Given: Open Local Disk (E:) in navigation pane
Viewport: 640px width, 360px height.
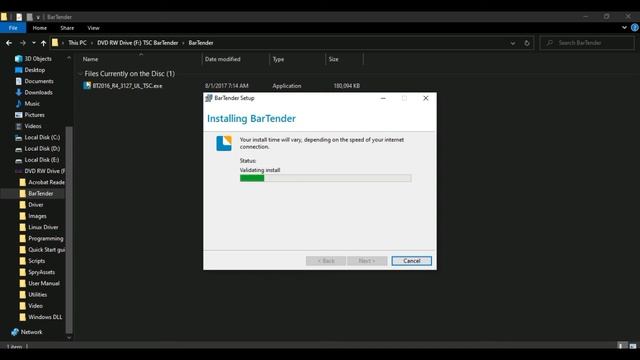Looking at the screenshot, I should pos(42,160).
